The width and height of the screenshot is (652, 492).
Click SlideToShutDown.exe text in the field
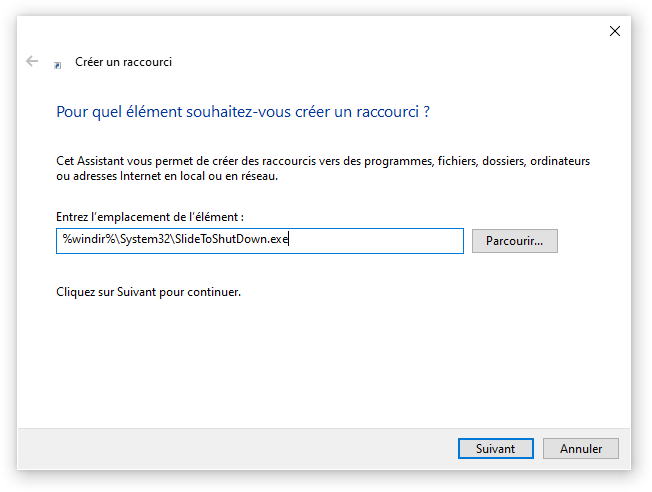point(232,239)
